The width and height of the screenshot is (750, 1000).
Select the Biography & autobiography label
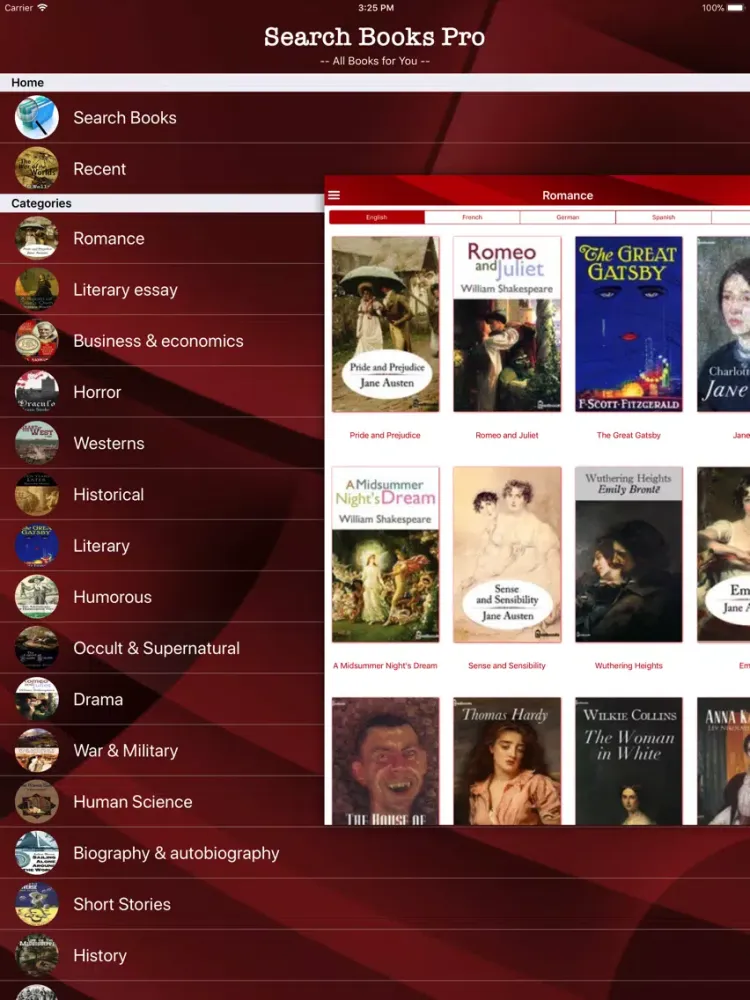tap(176, 853)
